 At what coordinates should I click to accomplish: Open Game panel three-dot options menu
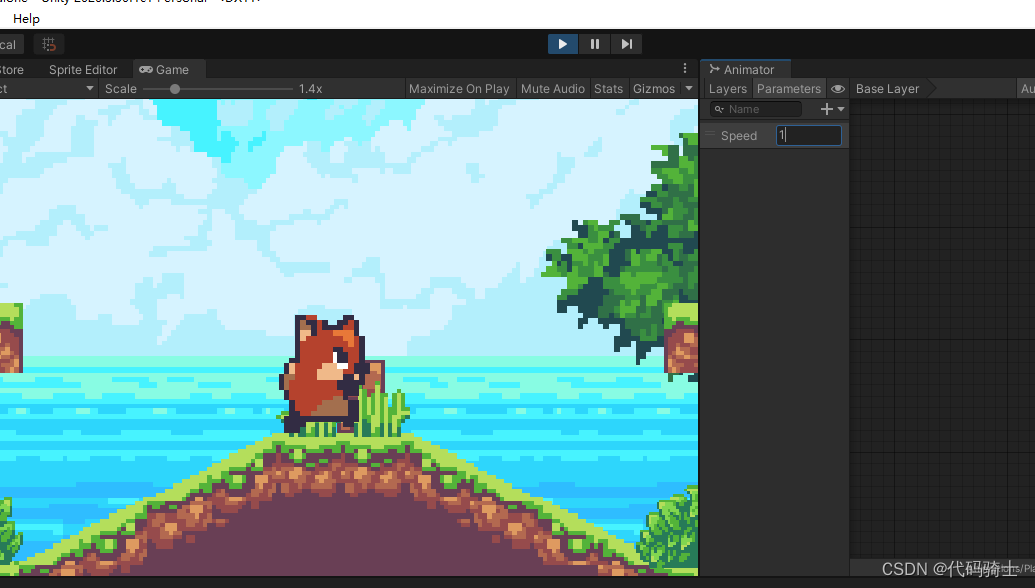click(685, 69)
